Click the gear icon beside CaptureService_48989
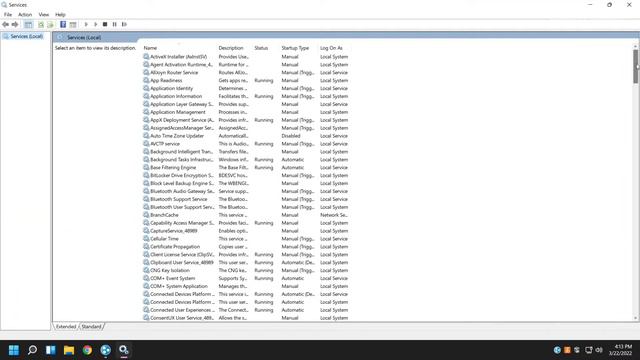This screenshot has height=360, width=640. 146,231
